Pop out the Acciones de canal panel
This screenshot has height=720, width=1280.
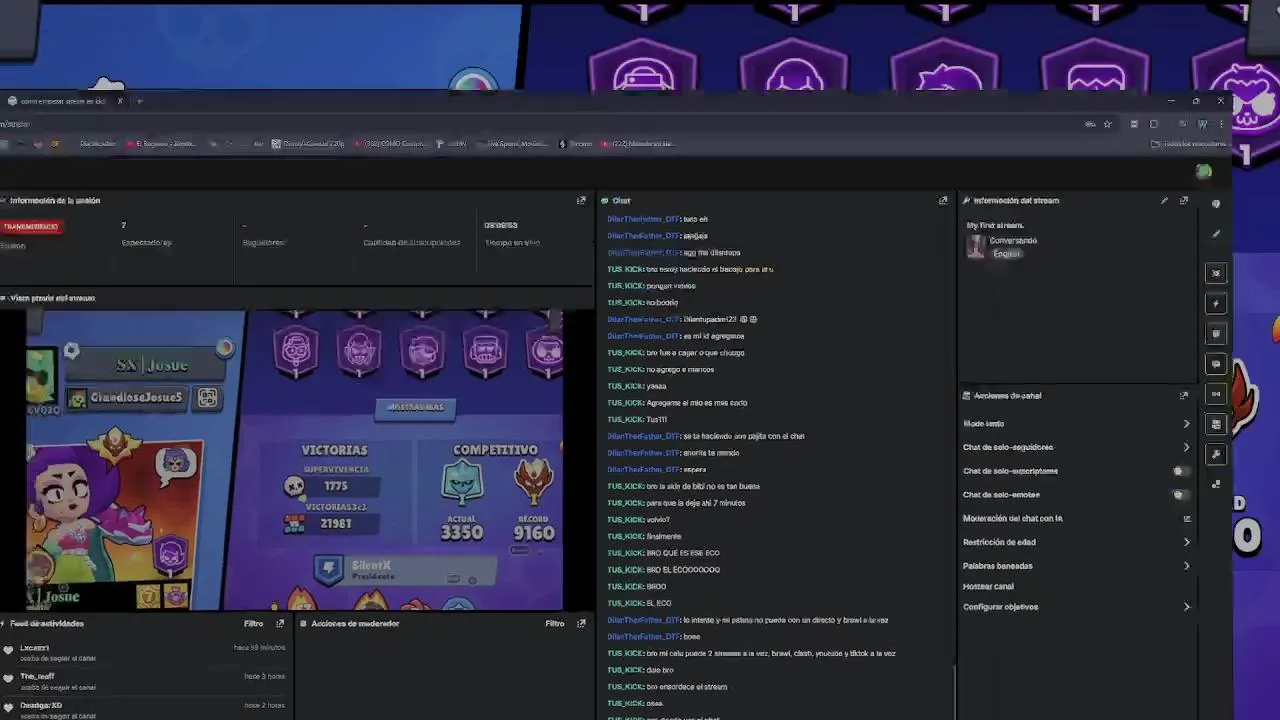1184,395
